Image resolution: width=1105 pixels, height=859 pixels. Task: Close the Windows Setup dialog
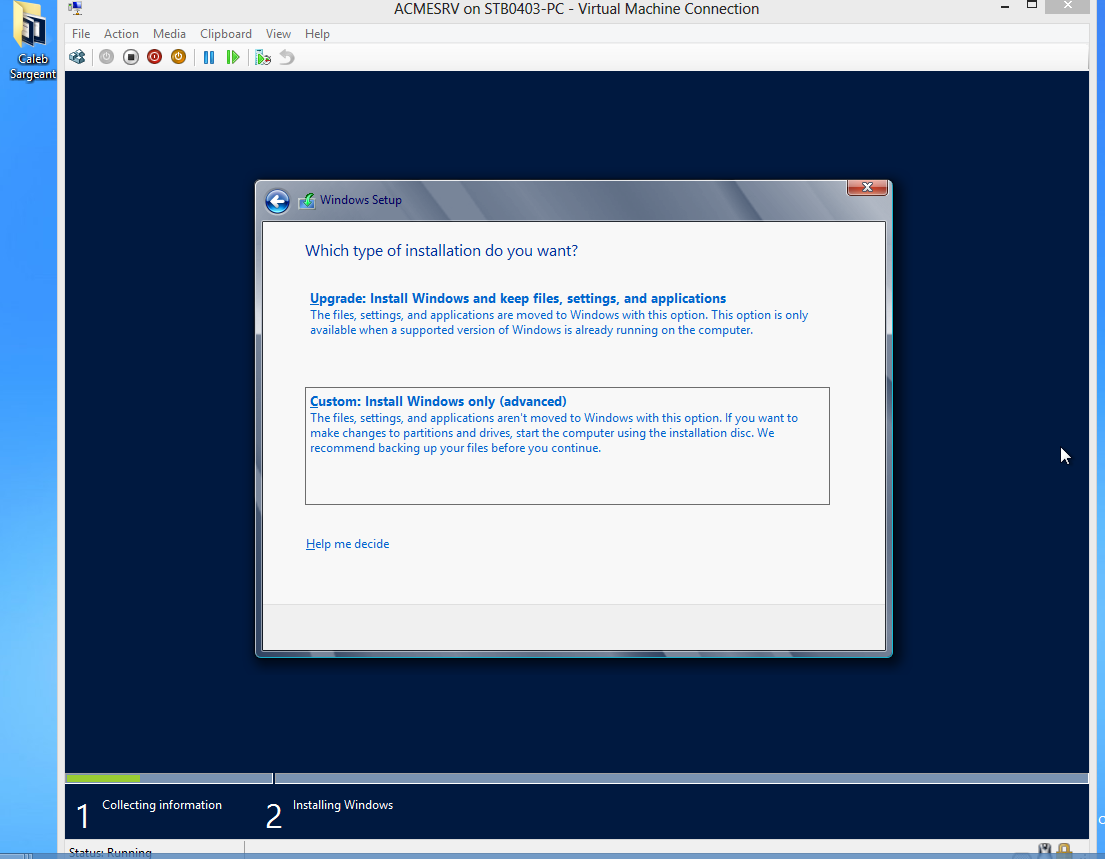867,187
